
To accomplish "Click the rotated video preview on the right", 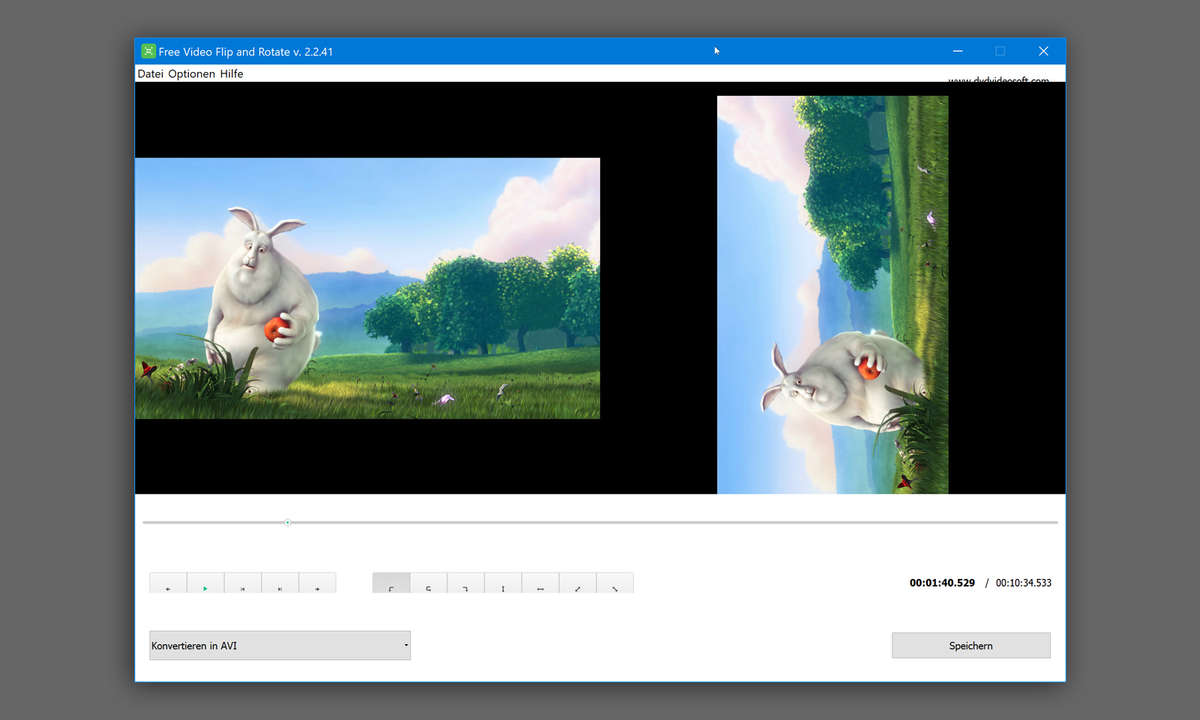I will (x=833, y=295).
